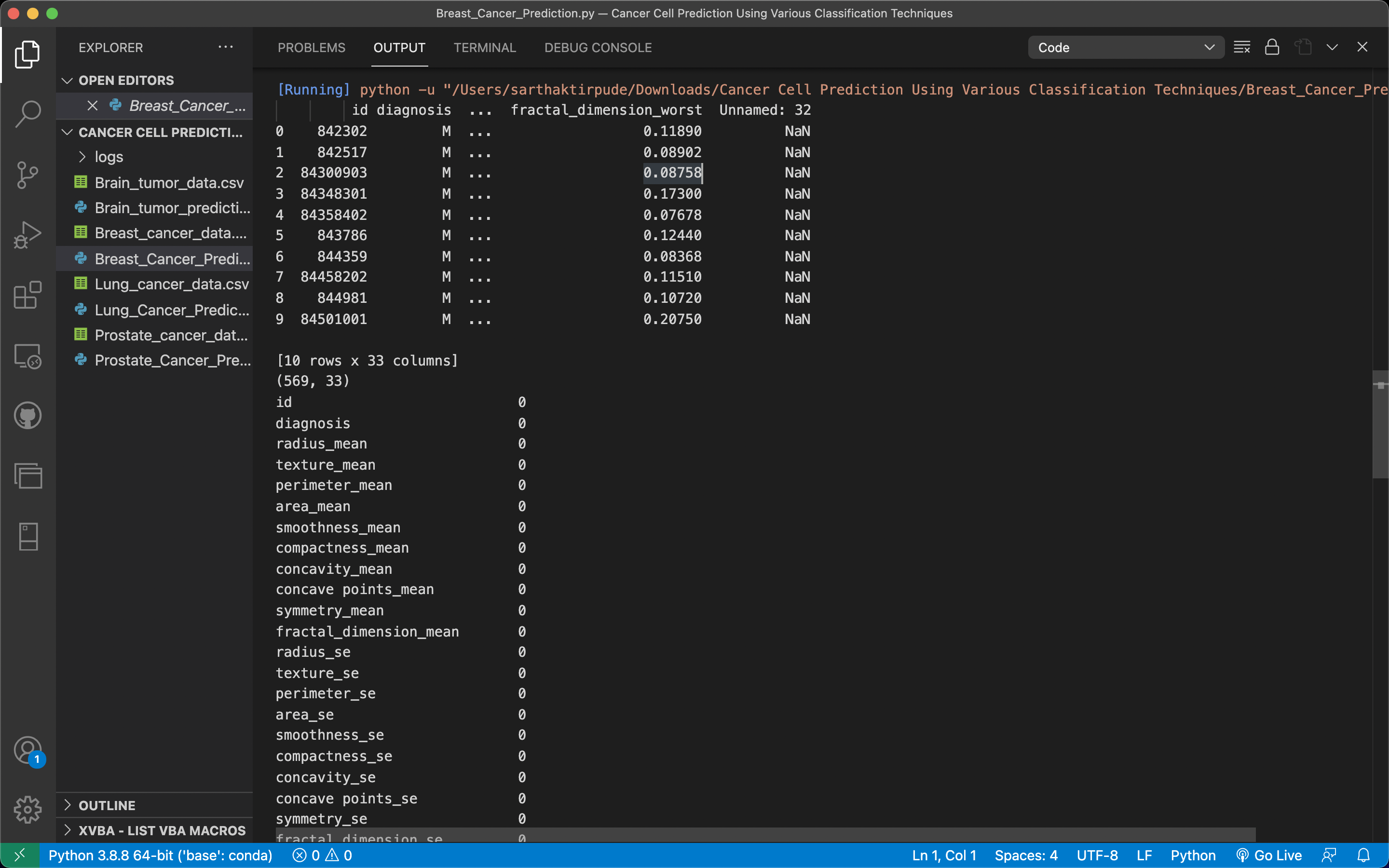This screenshot has width=1389, height=868.
Task: Toggle notifications bell in status bar
Action: (x=1363, y=855)
